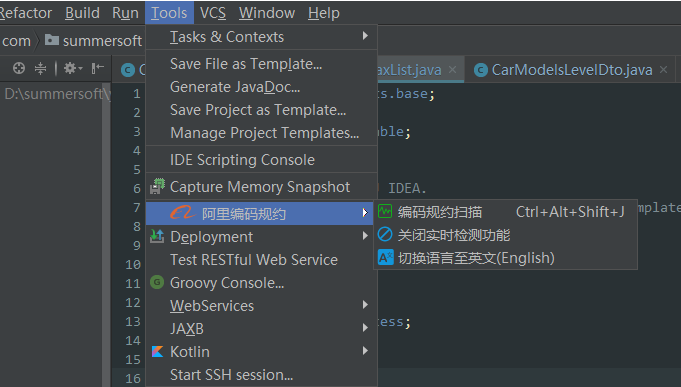Expand the Deployment submenu arrow
The image size is (681, 387).
365,236
